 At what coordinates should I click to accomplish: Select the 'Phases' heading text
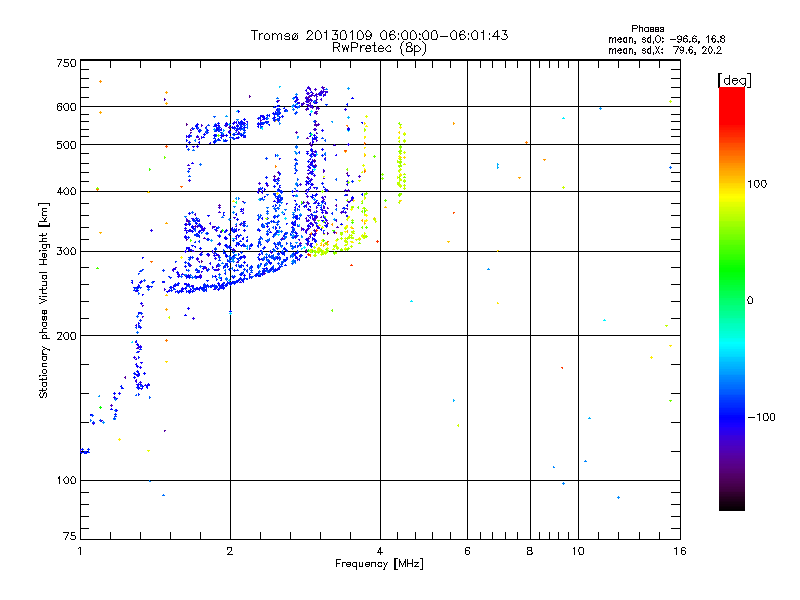coord(647,29)
